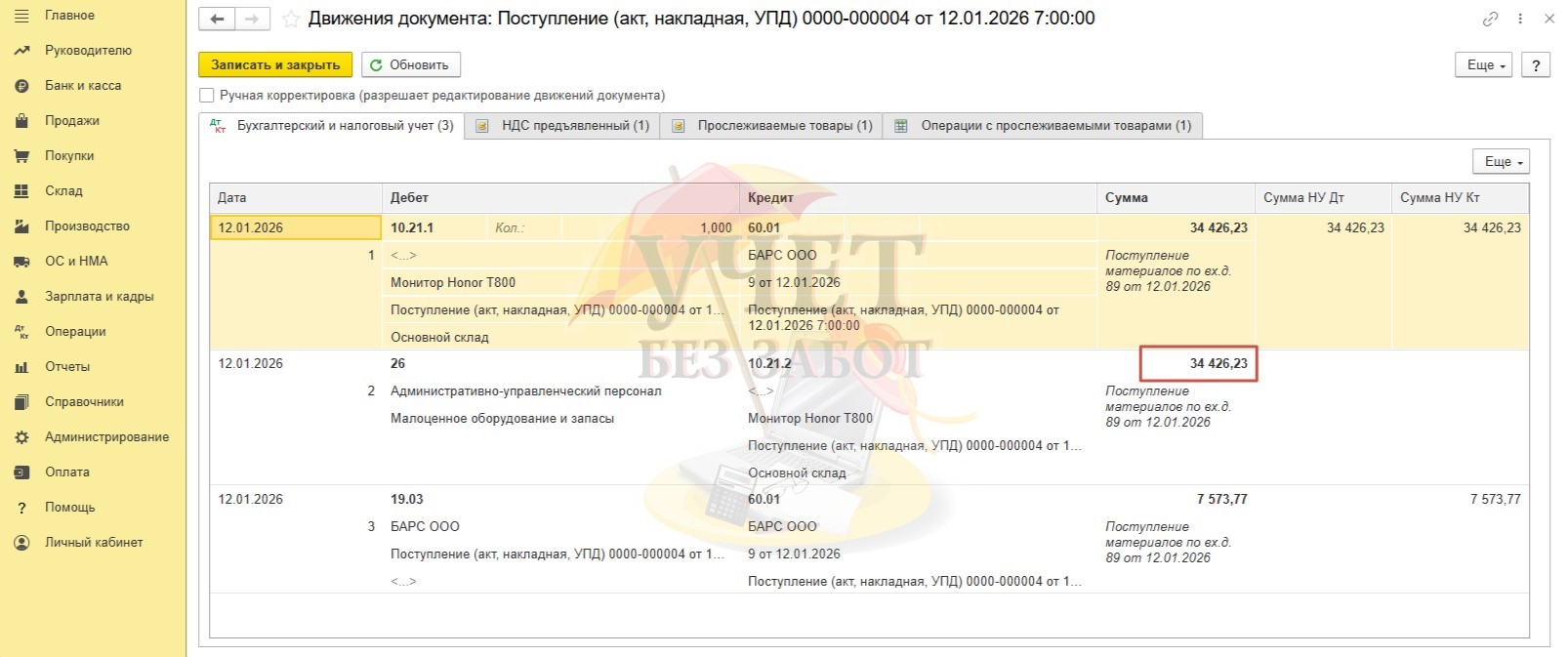Click the Сумма НУ Кт column header
The width and height of the screenshot is (1568, 657).
[x=1461, y=198]
